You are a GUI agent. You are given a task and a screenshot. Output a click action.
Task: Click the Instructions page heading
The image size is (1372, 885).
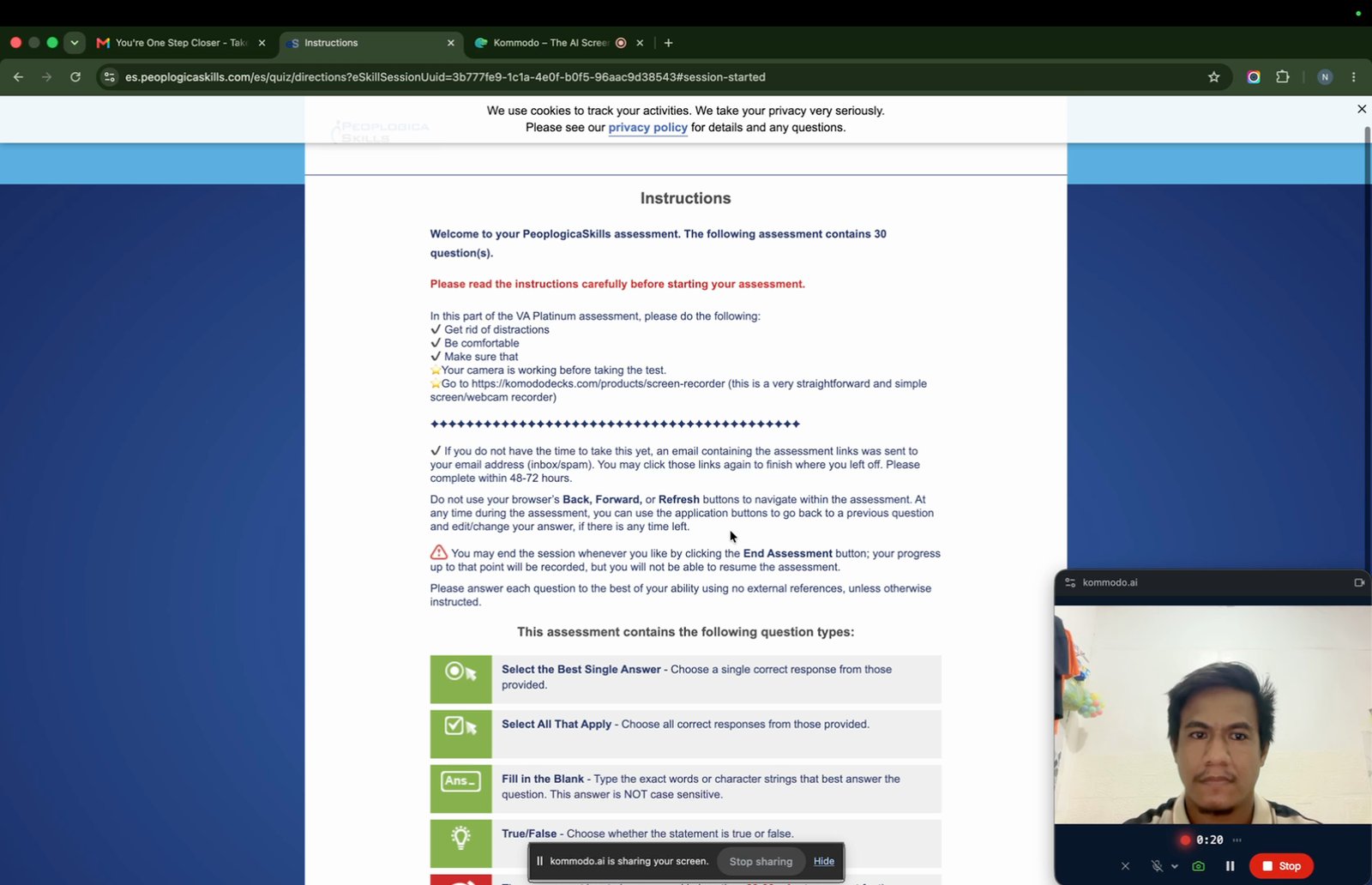[x=685, y=198]
